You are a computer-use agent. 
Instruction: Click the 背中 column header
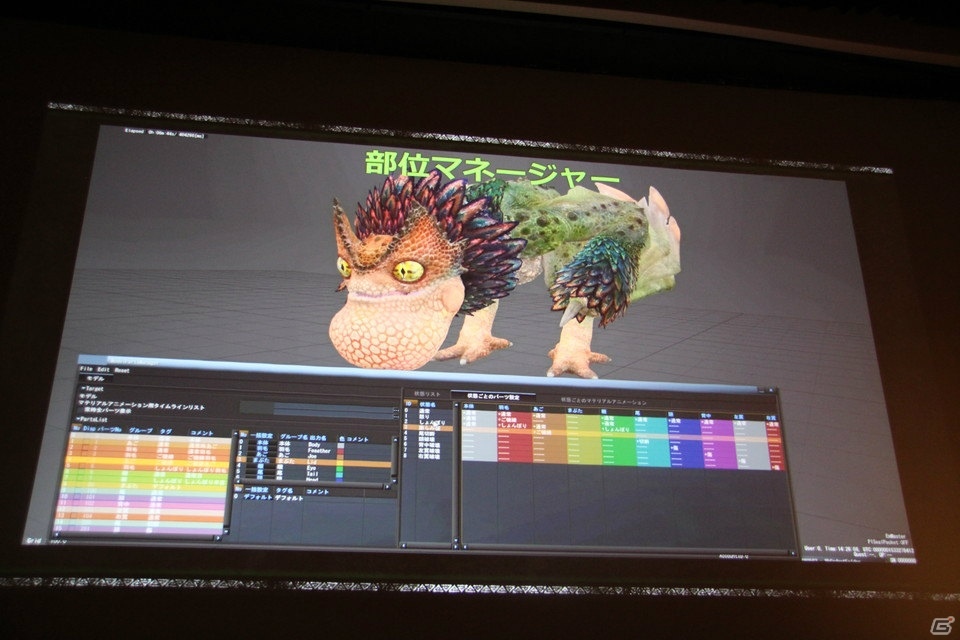[x=707, y=416]
